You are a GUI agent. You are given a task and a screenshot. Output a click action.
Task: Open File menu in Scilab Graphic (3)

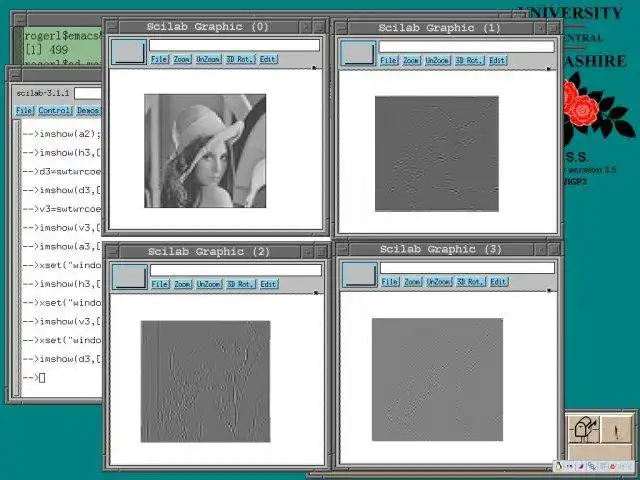pos(390,282)
